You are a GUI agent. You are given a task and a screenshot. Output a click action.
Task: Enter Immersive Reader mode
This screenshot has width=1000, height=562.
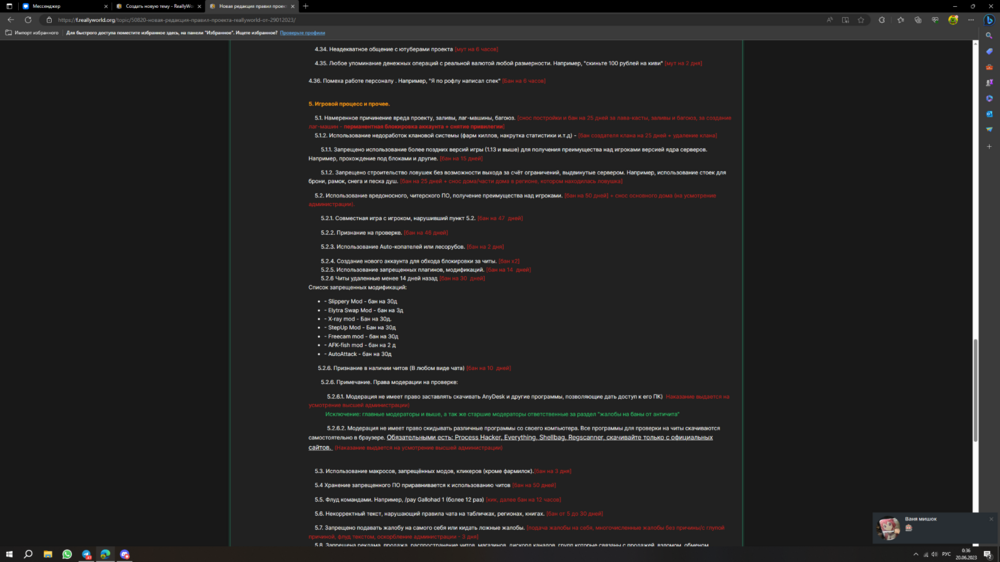(845, 20)
